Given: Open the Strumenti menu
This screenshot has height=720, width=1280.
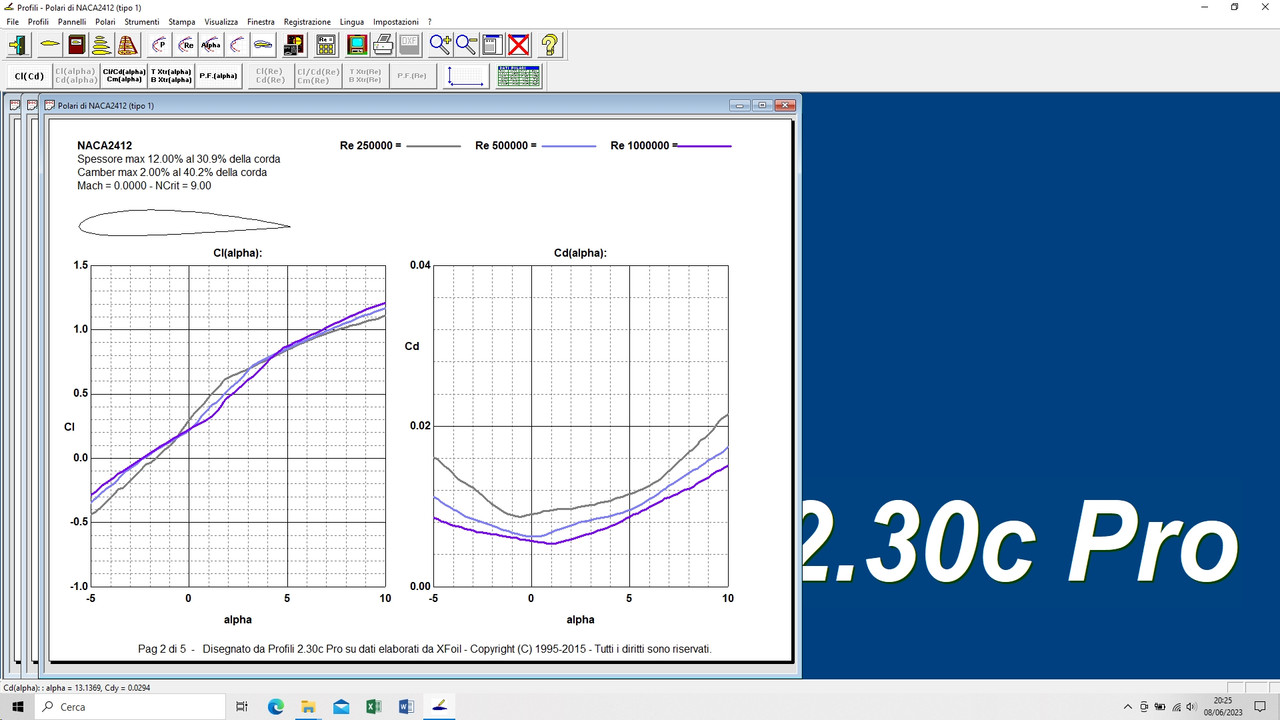Looking at the screenshot, I should pyautogui.click(x=142, y=21).
